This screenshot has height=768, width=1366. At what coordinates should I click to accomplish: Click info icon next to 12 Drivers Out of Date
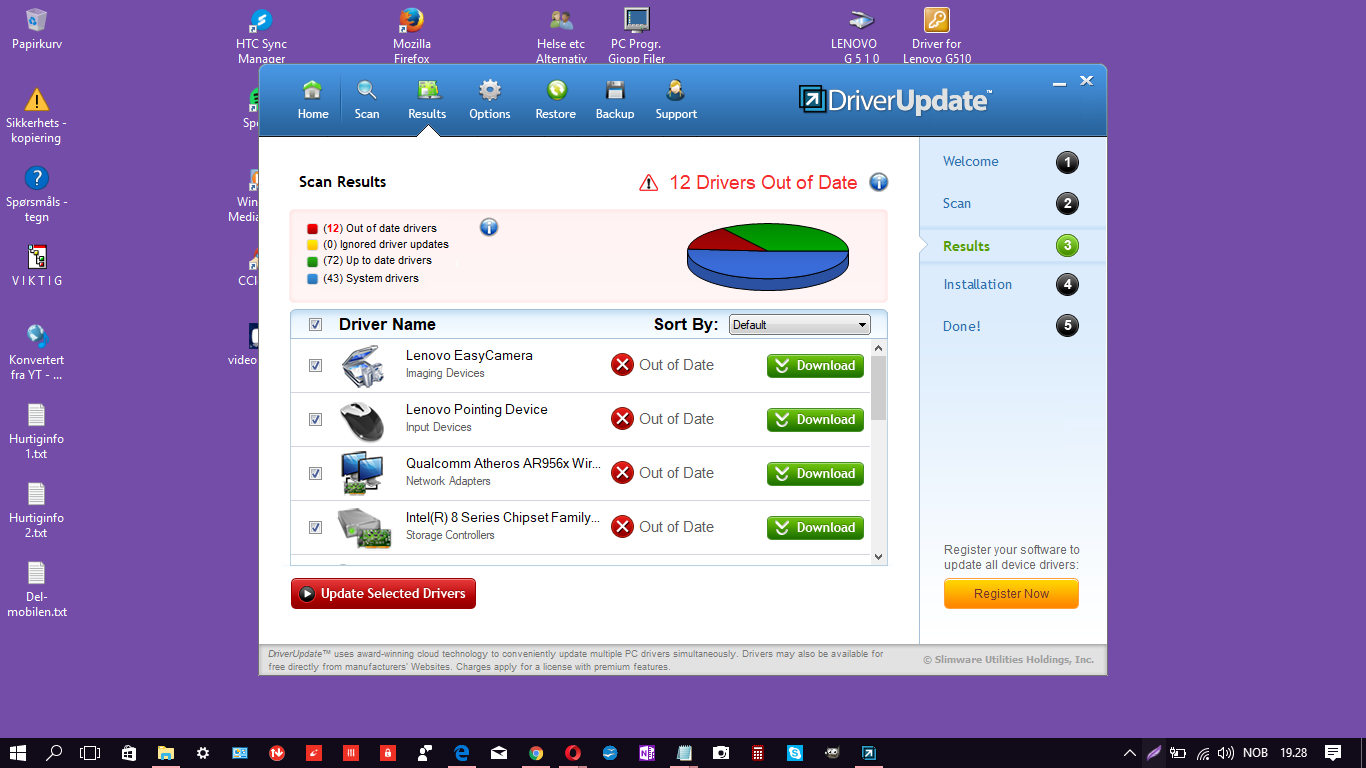tap(879, 182)
